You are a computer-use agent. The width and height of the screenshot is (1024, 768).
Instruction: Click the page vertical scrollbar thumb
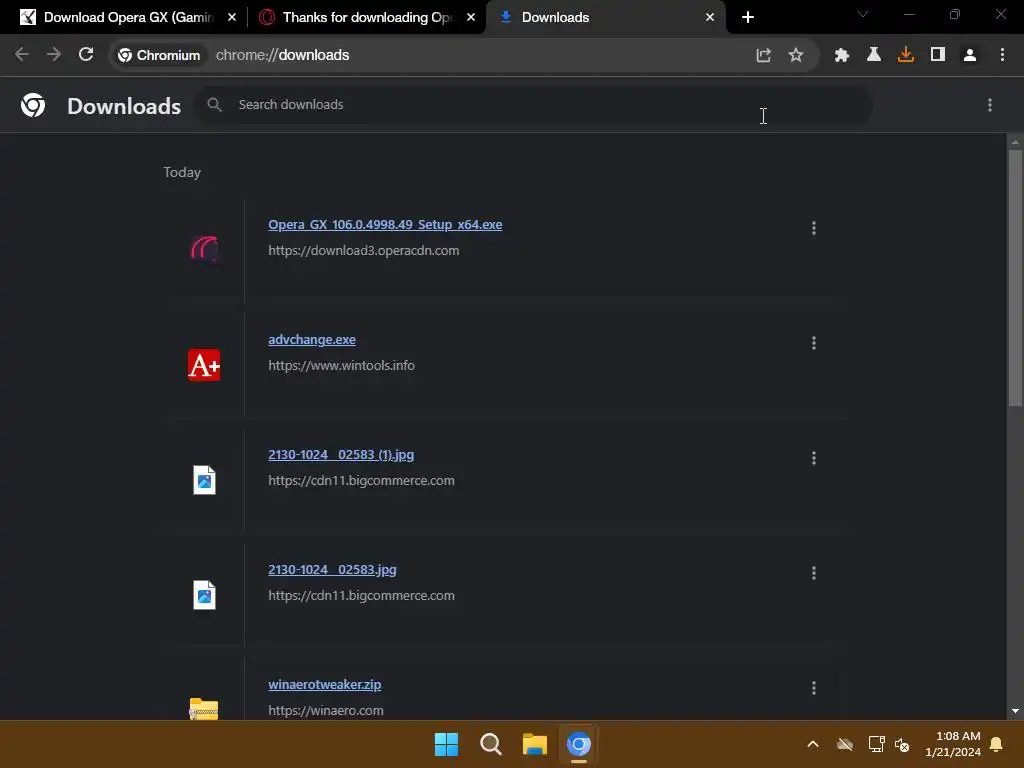click(1015, 278)
